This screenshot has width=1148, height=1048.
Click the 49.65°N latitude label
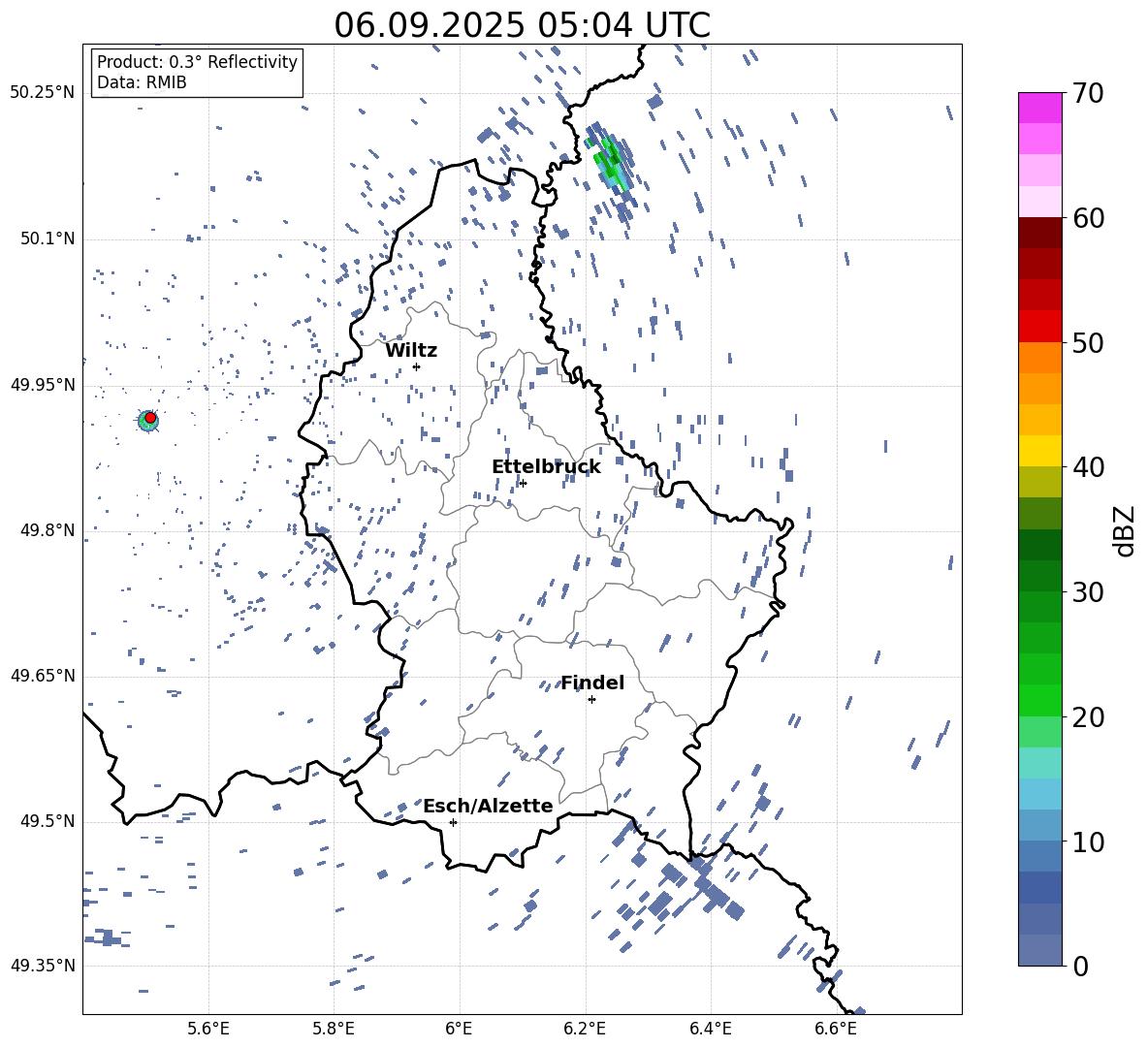click(44, 675)
